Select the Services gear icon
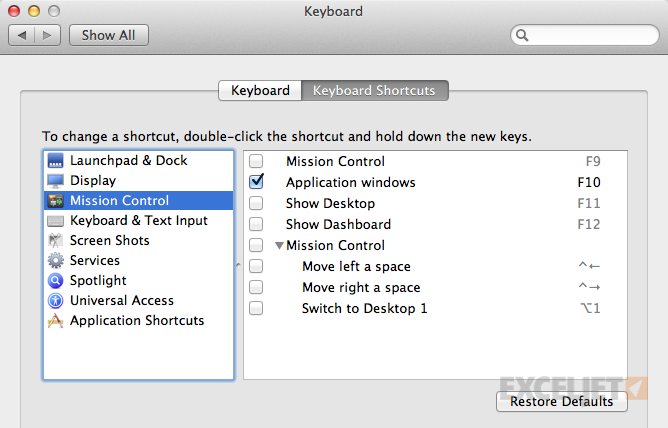The image size is (668, 428). [55, 260]
